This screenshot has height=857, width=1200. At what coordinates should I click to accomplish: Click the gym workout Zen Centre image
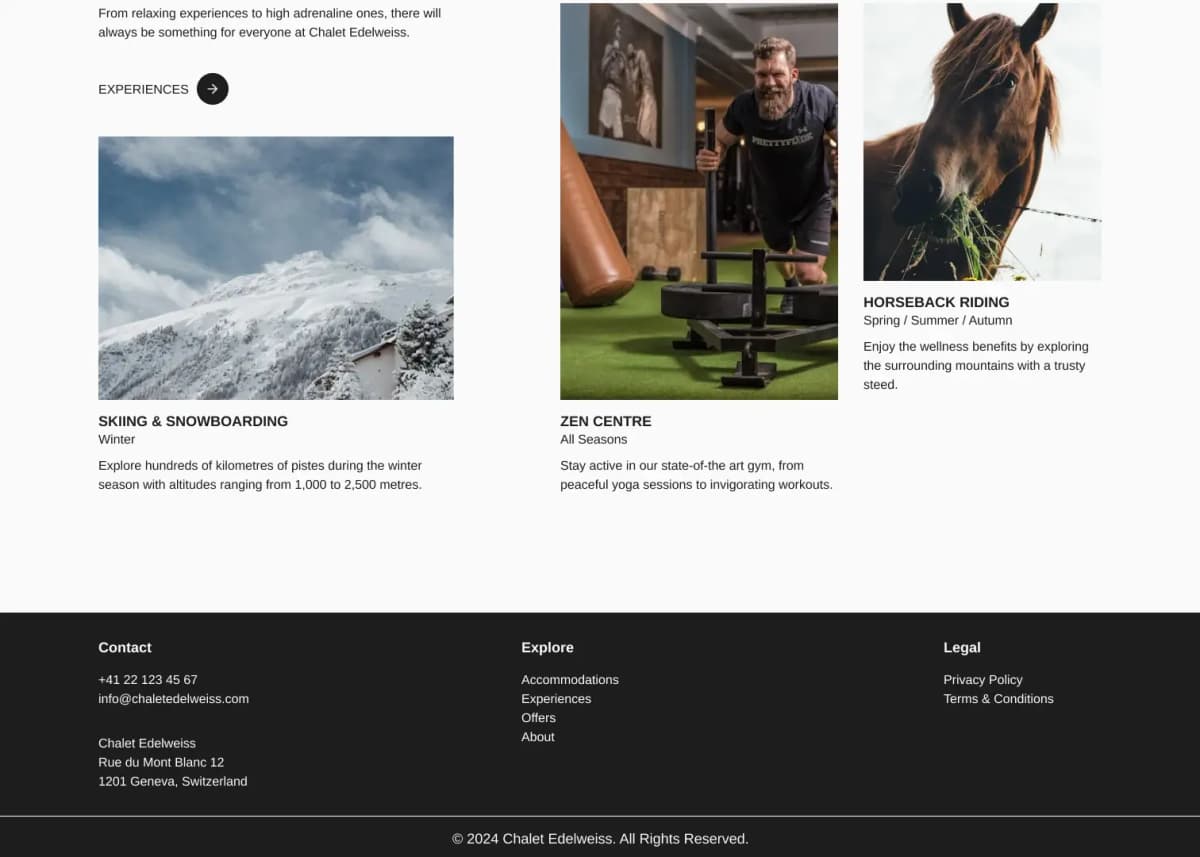(699, 201)
